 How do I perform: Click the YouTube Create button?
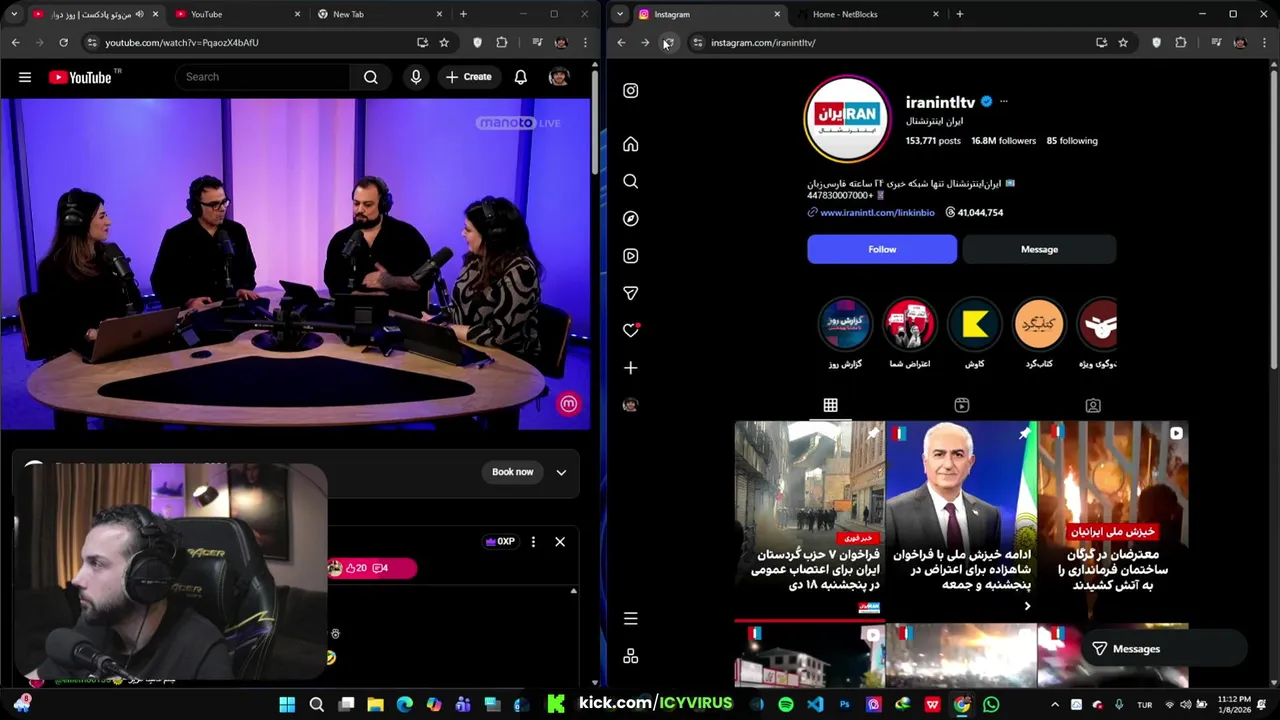tap(469, 77)
